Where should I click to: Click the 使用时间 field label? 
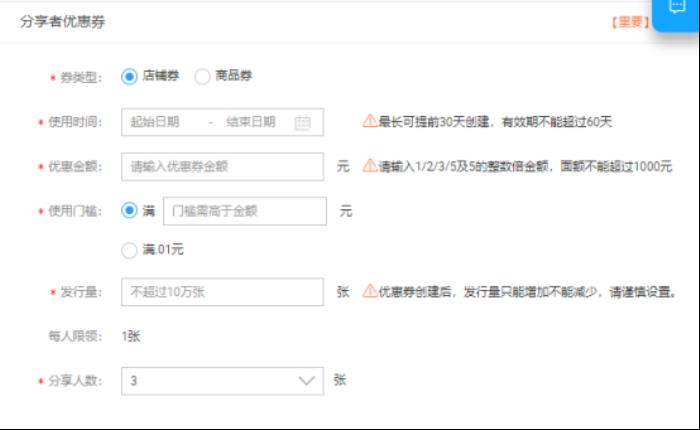(x=75, y=122)
